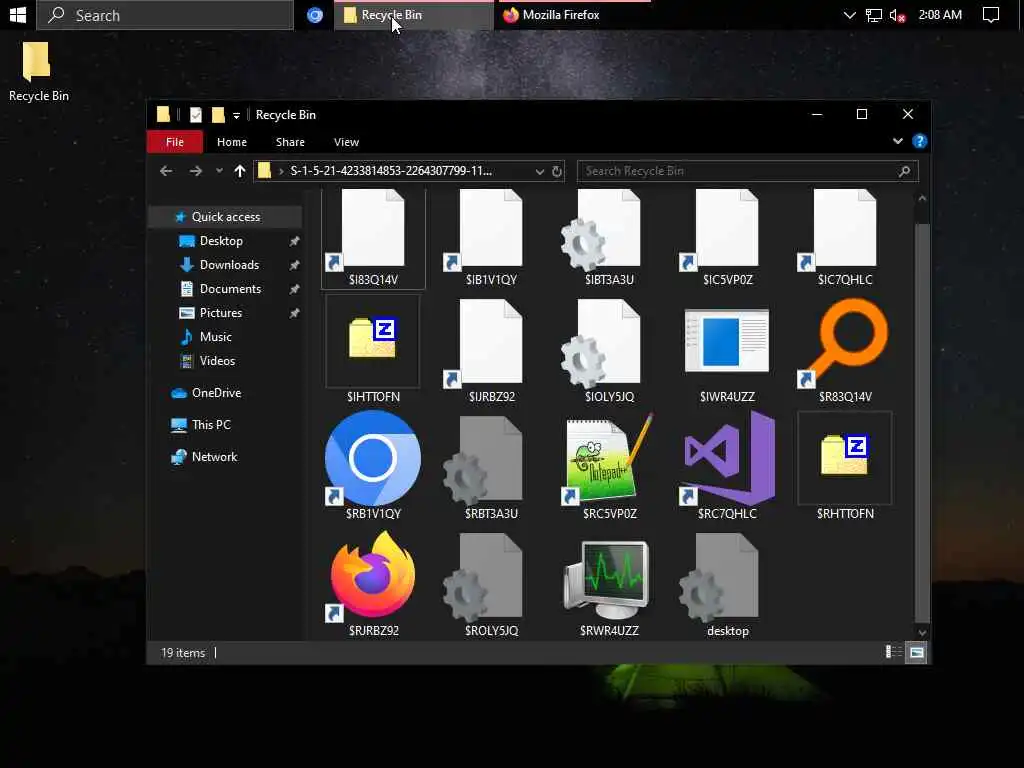The image size is (1024, 768).
Task: Open Customize Quick Access Toolbar dropdown
Action: click(x=236, y=116)
